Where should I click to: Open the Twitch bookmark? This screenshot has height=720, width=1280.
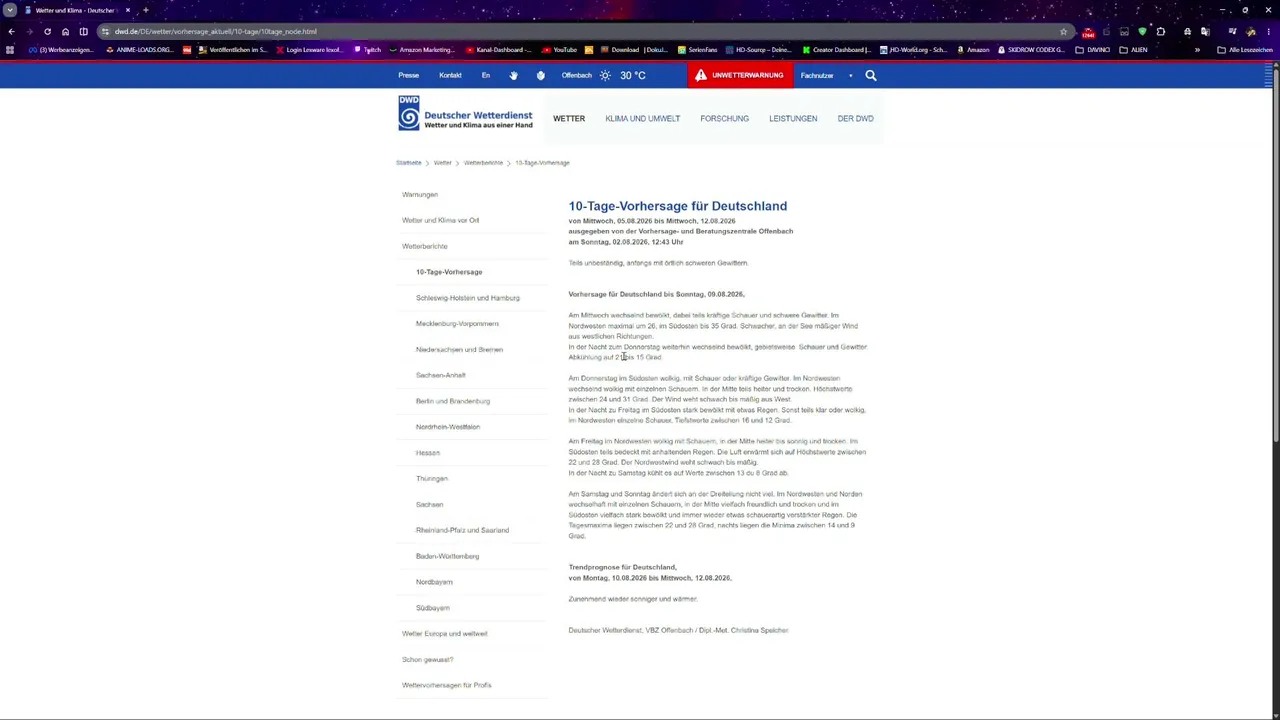click(367, 50)
